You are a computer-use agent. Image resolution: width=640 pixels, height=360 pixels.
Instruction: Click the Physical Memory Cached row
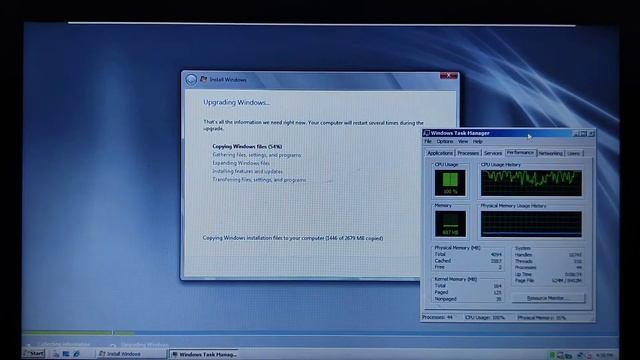coord(468,261)
